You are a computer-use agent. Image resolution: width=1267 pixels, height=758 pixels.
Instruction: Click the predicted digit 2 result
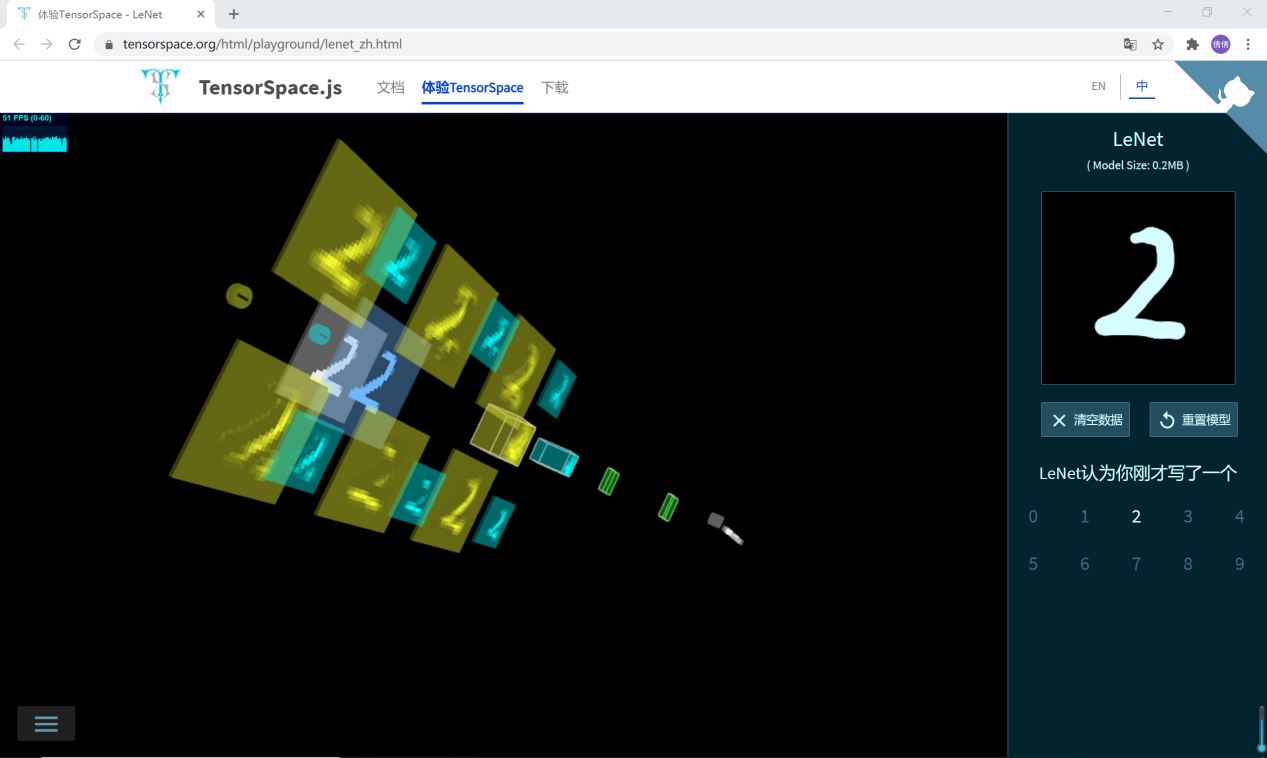click(x=1136, y=517)
